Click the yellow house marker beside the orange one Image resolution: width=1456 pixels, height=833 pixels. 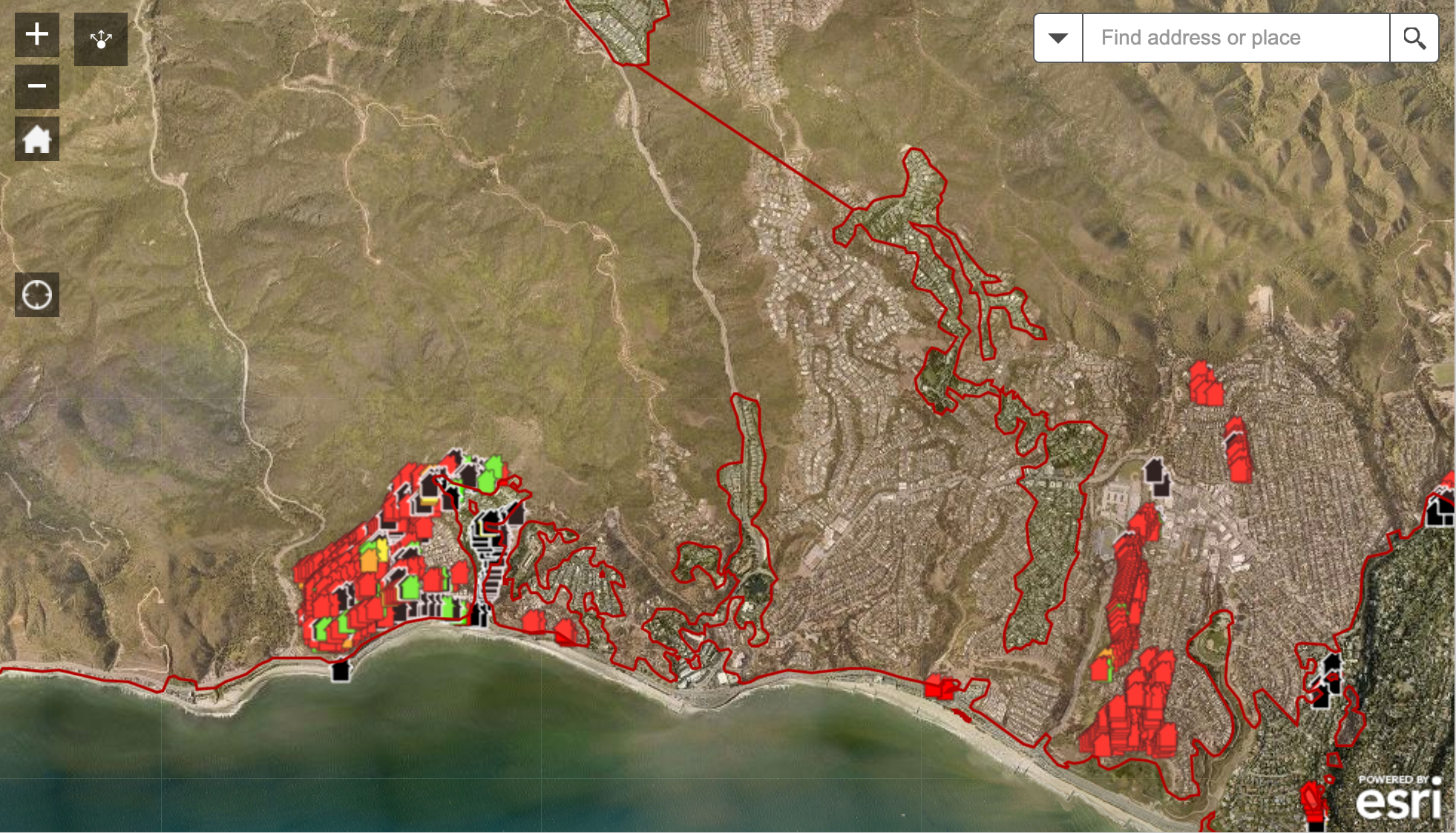click(x=381, y=549)
